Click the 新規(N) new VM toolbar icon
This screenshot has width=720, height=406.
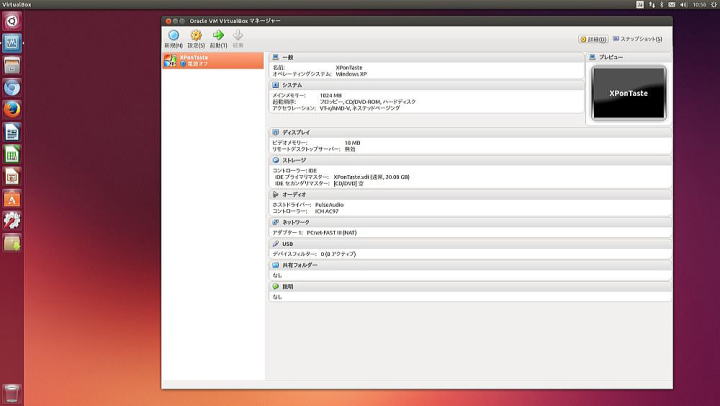(x=174, y=35)
